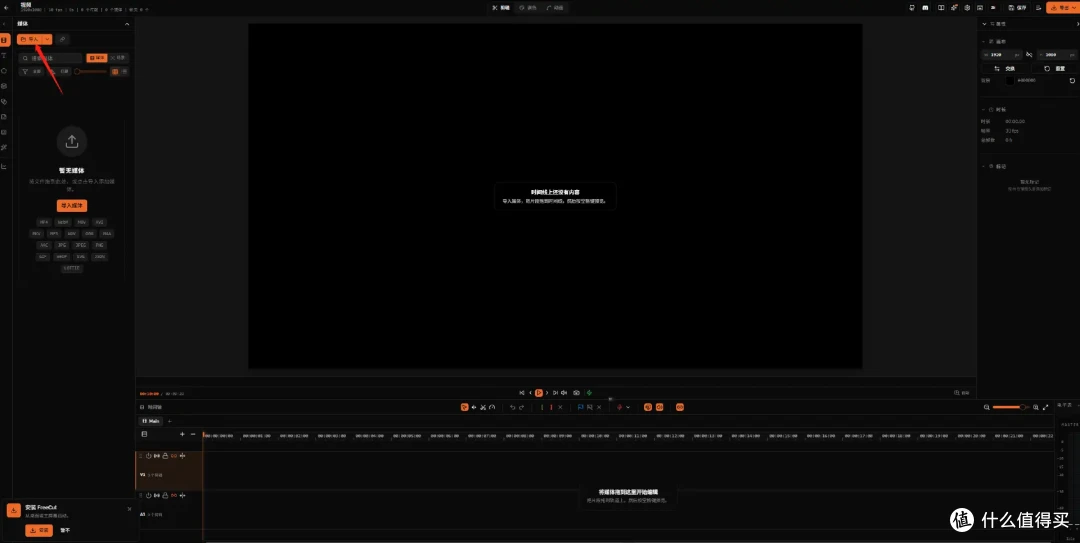Zoom in the timeline with magnifier plus

pyautogui.click(x=1035, y=407)
